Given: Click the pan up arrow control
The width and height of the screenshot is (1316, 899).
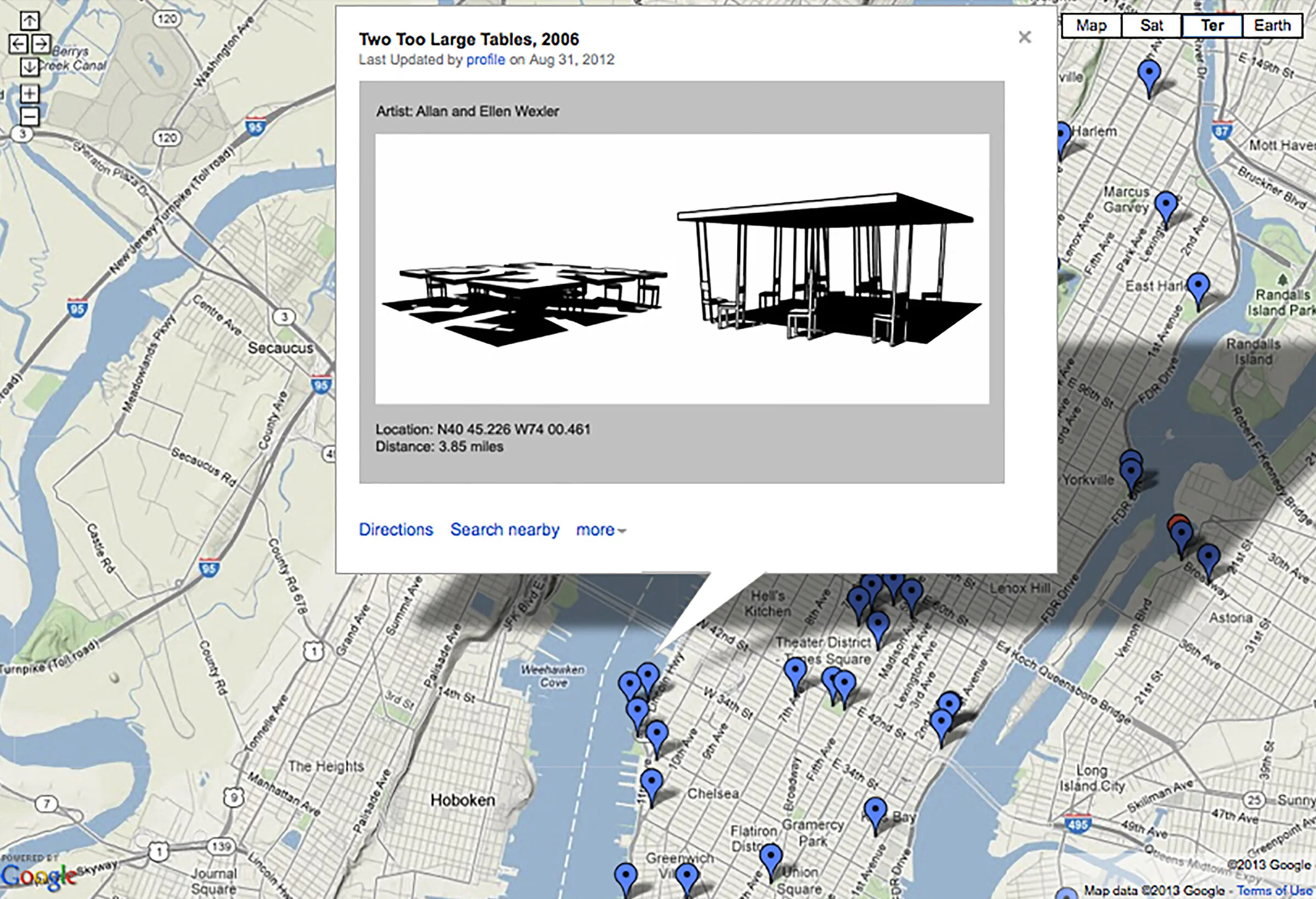Looking at the screenshot, I should pyautogui.click(x=30, y=21).
